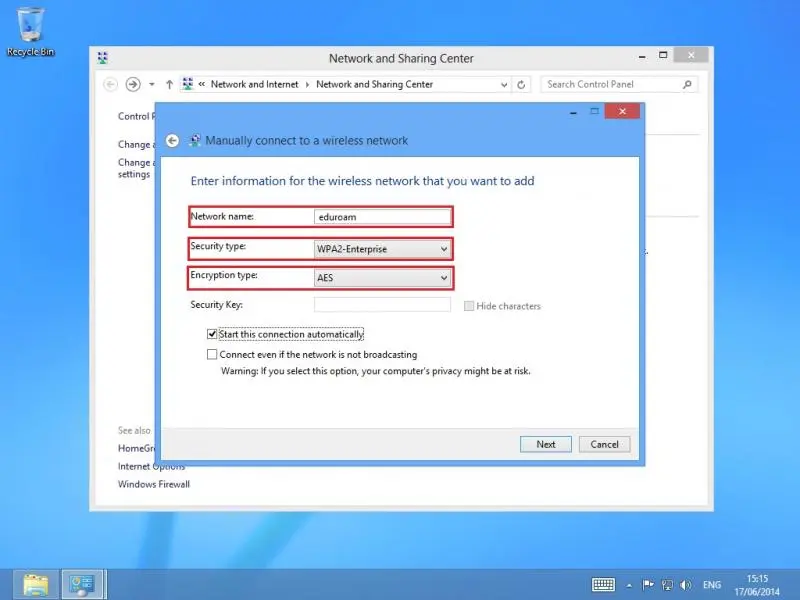
Task: Toggle the Hide characters checkbox
Action: tap(469, 306)
